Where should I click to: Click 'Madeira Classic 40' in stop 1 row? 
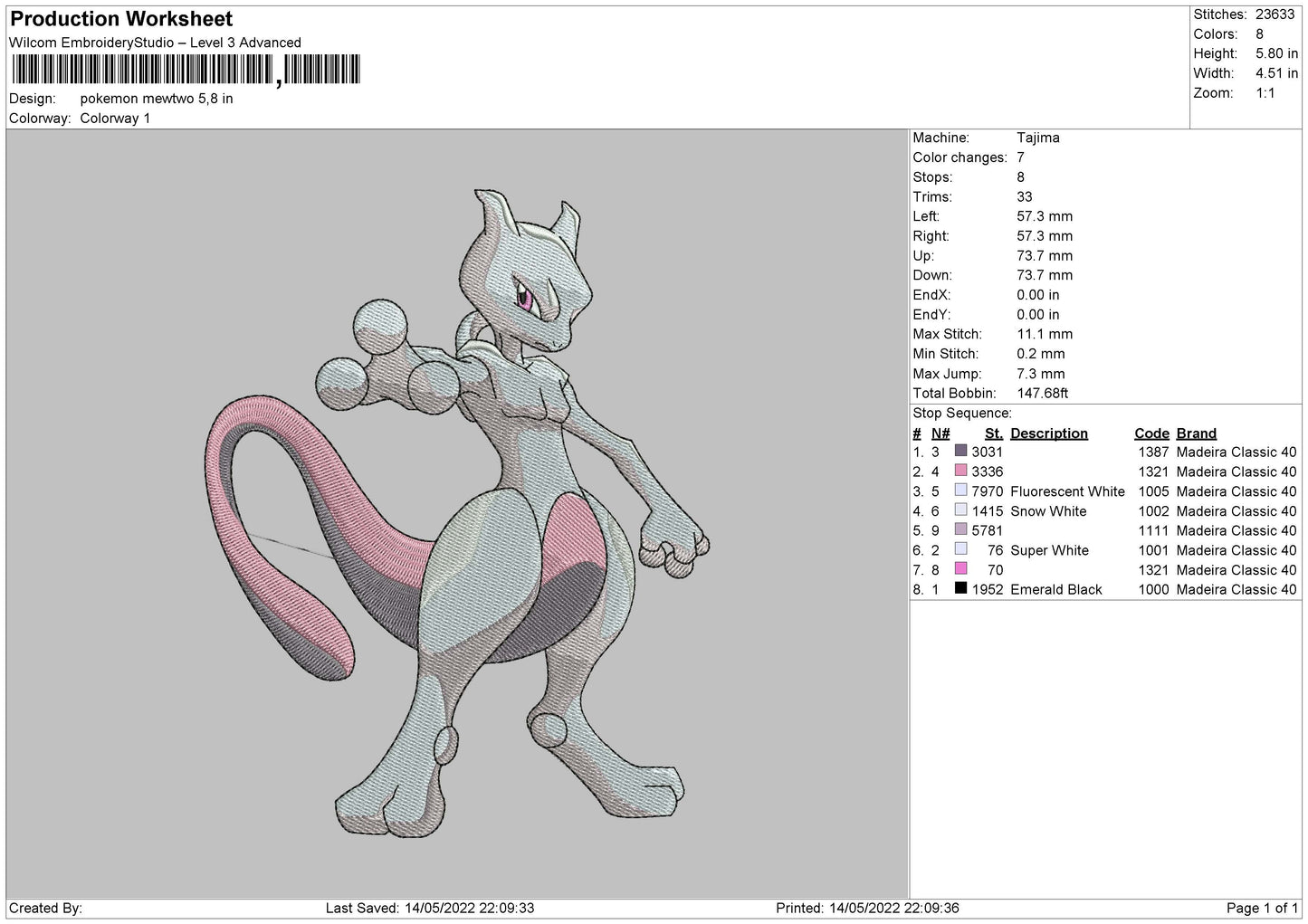pyautogui.click(x=1236, y=452)
